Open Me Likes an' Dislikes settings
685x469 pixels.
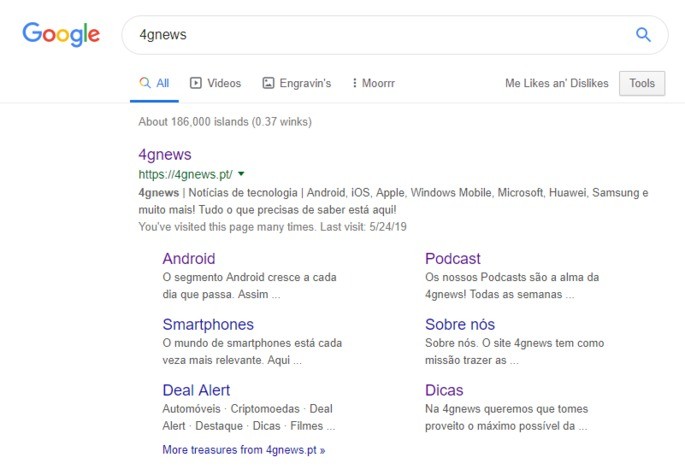(556, 83)
